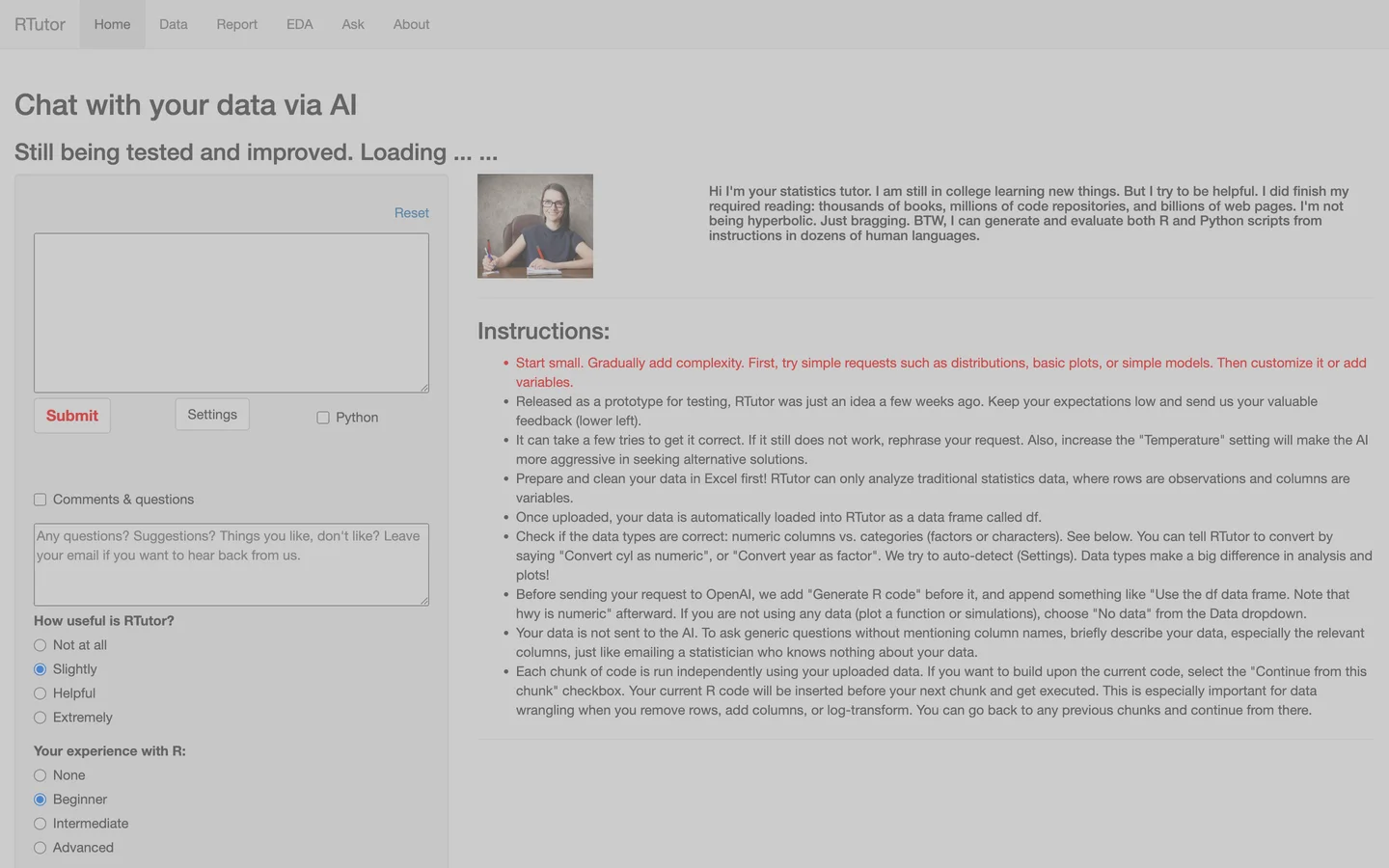This screenshot has width=1389, height=868.
Task: Click the RTutor brand logo
Action: (40, 24)
